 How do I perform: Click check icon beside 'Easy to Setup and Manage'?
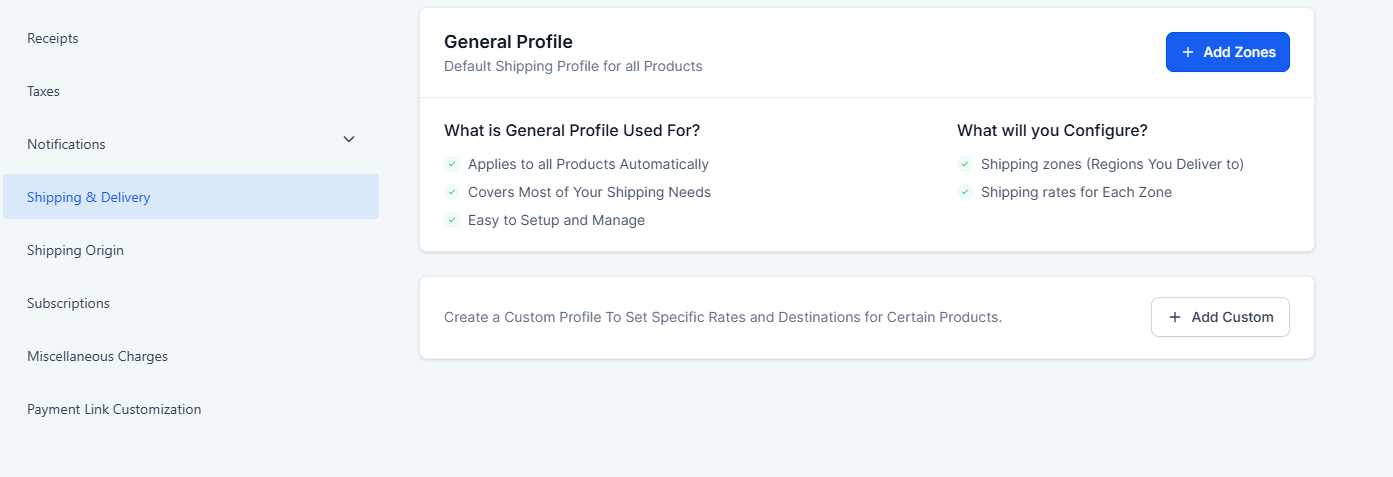[452, 220]
